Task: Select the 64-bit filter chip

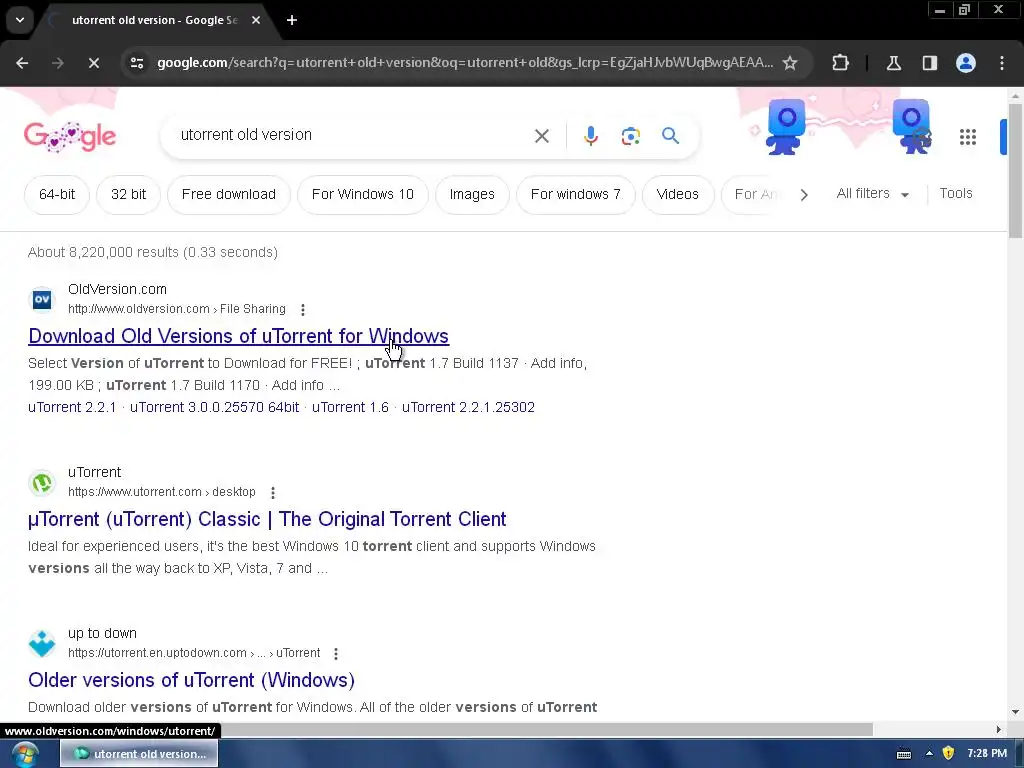Action: (57, 195)
